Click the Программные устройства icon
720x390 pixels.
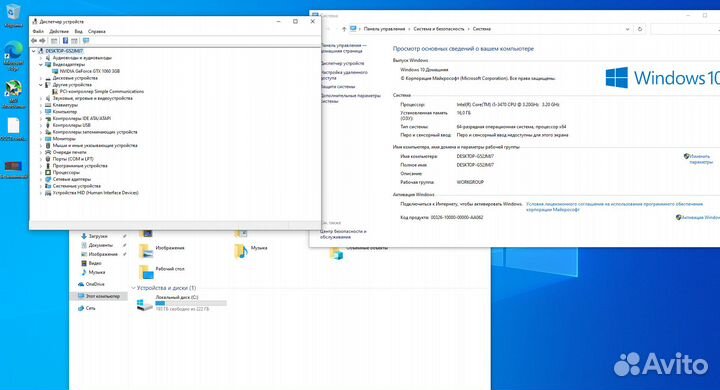click(x=48, y=165)
